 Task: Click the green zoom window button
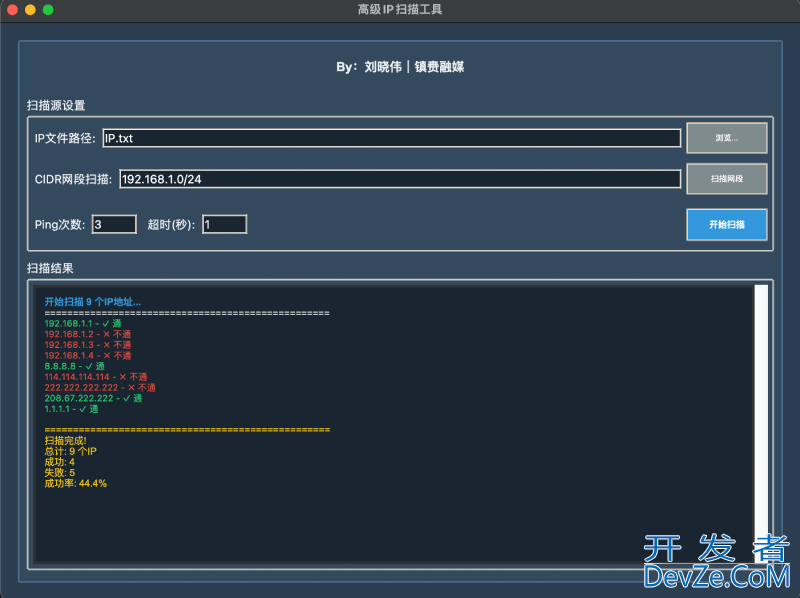[48, 10]
